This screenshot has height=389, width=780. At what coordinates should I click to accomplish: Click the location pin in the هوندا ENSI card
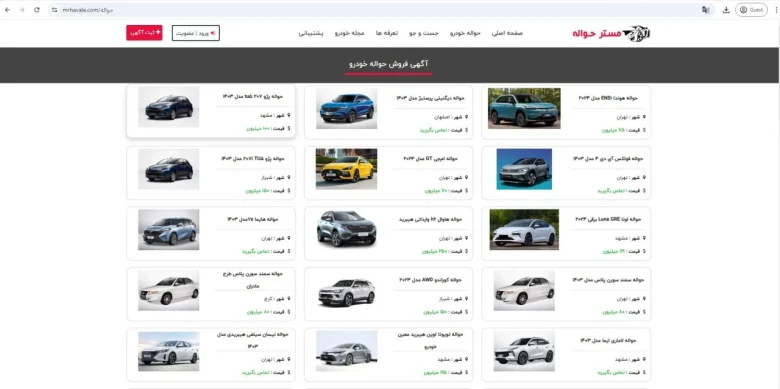click(644, 117)
